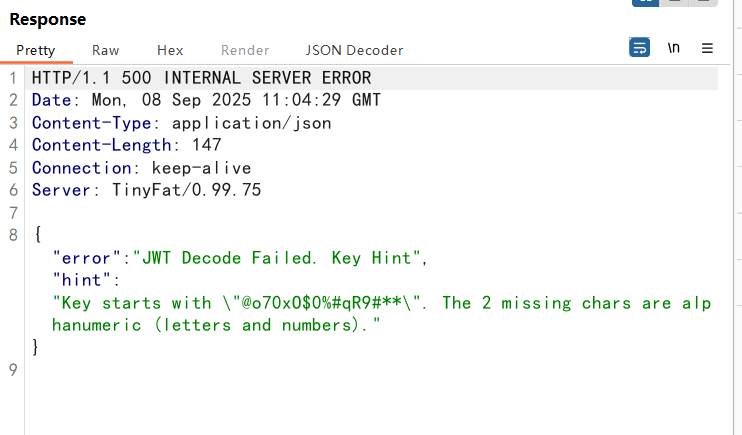Open the Hex view tab
This screenshot has height=435, width=742.
170,50
